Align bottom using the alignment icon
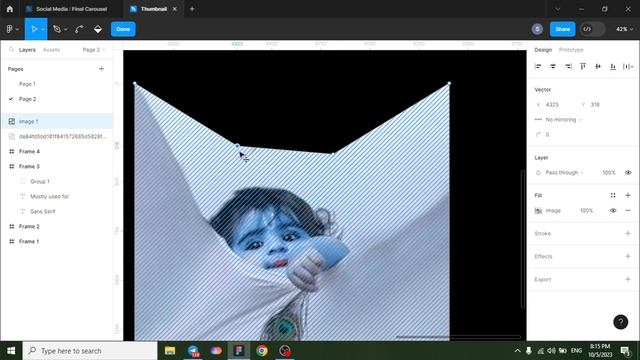The image size is (640, 360). (613, 67)
